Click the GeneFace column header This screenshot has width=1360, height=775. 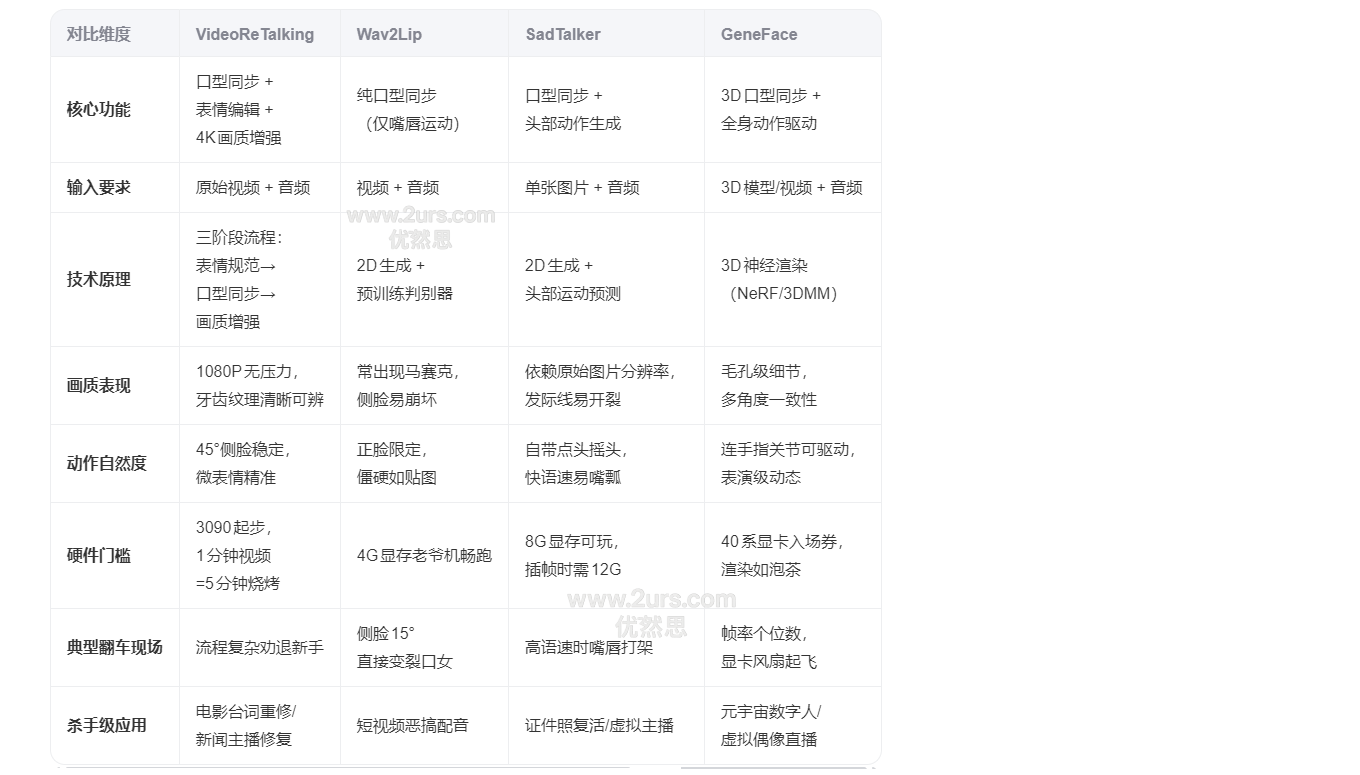[792, 34]
